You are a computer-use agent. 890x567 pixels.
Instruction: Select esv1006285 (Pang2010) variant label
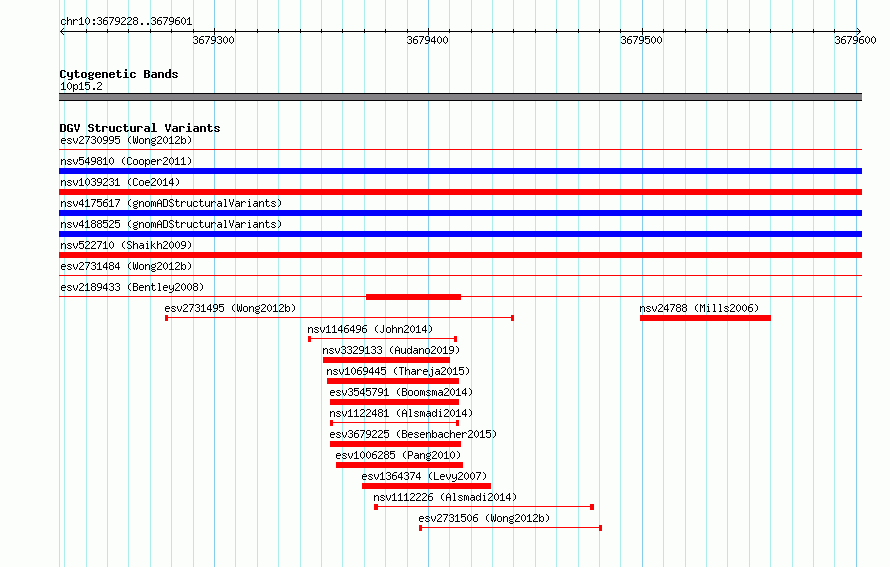click(x=398, y=455)
